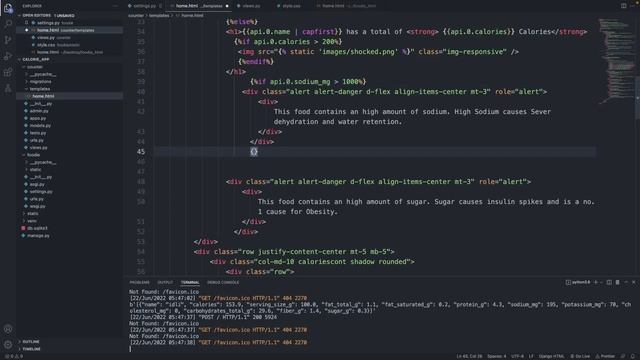The image size is (640, 360).
Task: Click the notifications bell in status bar
Action: [x=633, y=356]
